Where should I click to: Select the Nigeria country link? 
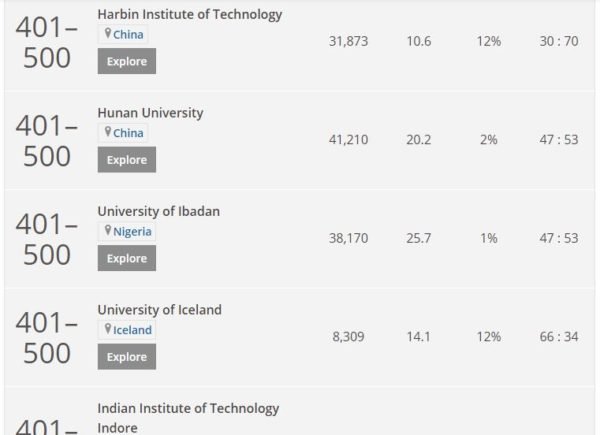click(133, 231)
